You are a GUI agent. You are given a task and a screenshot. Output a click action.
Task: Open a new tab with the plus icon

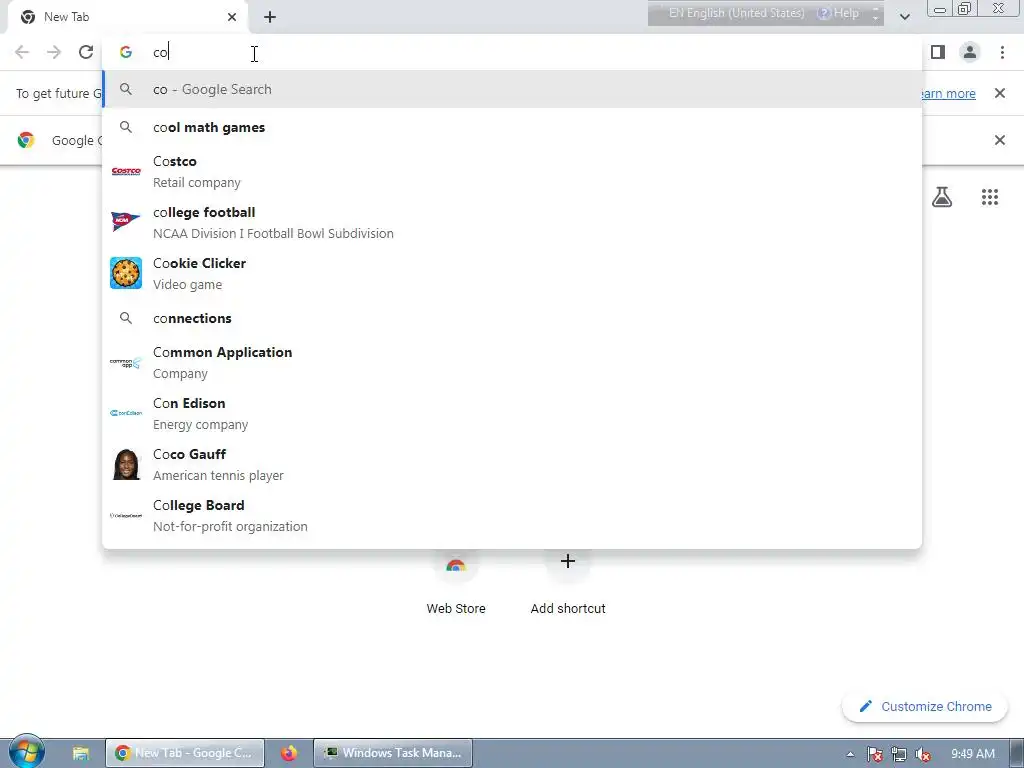[270, 18]
